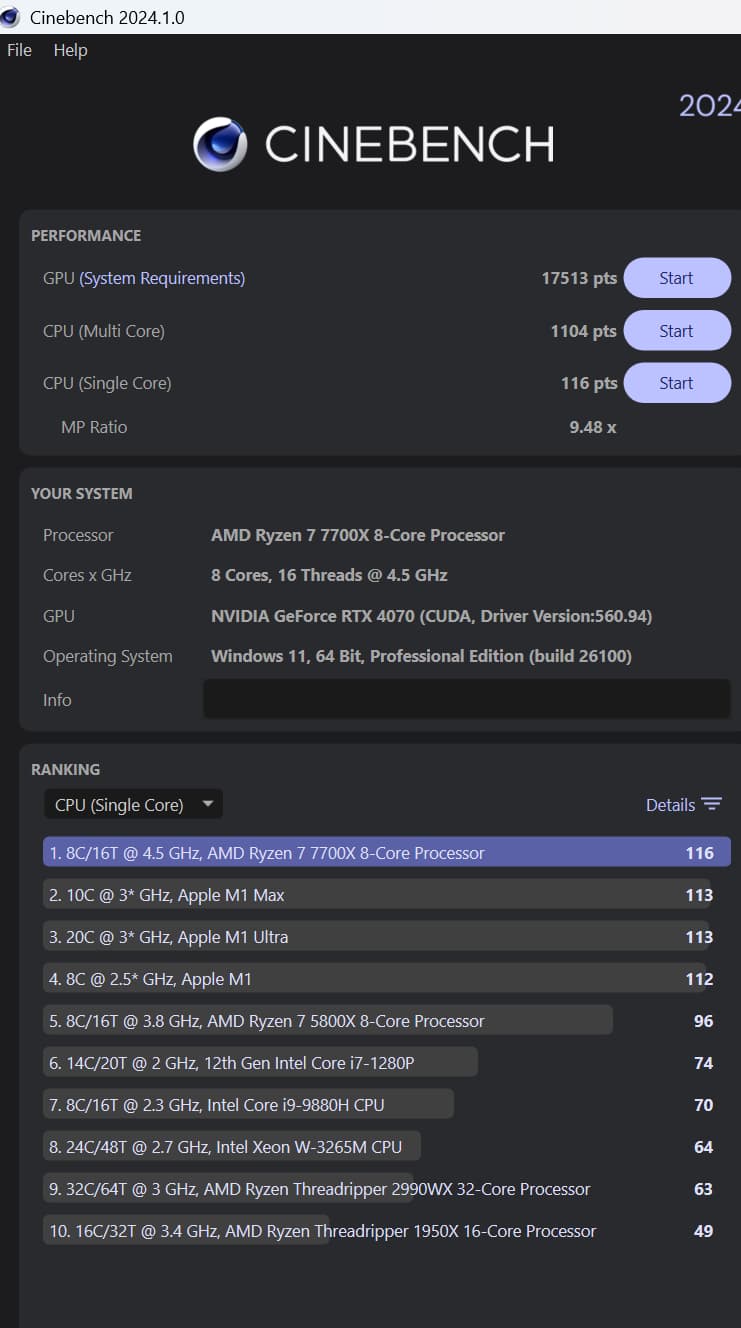Click the YOUR SYSTEM section header
Screen dimensions: 741x1328
81,494
